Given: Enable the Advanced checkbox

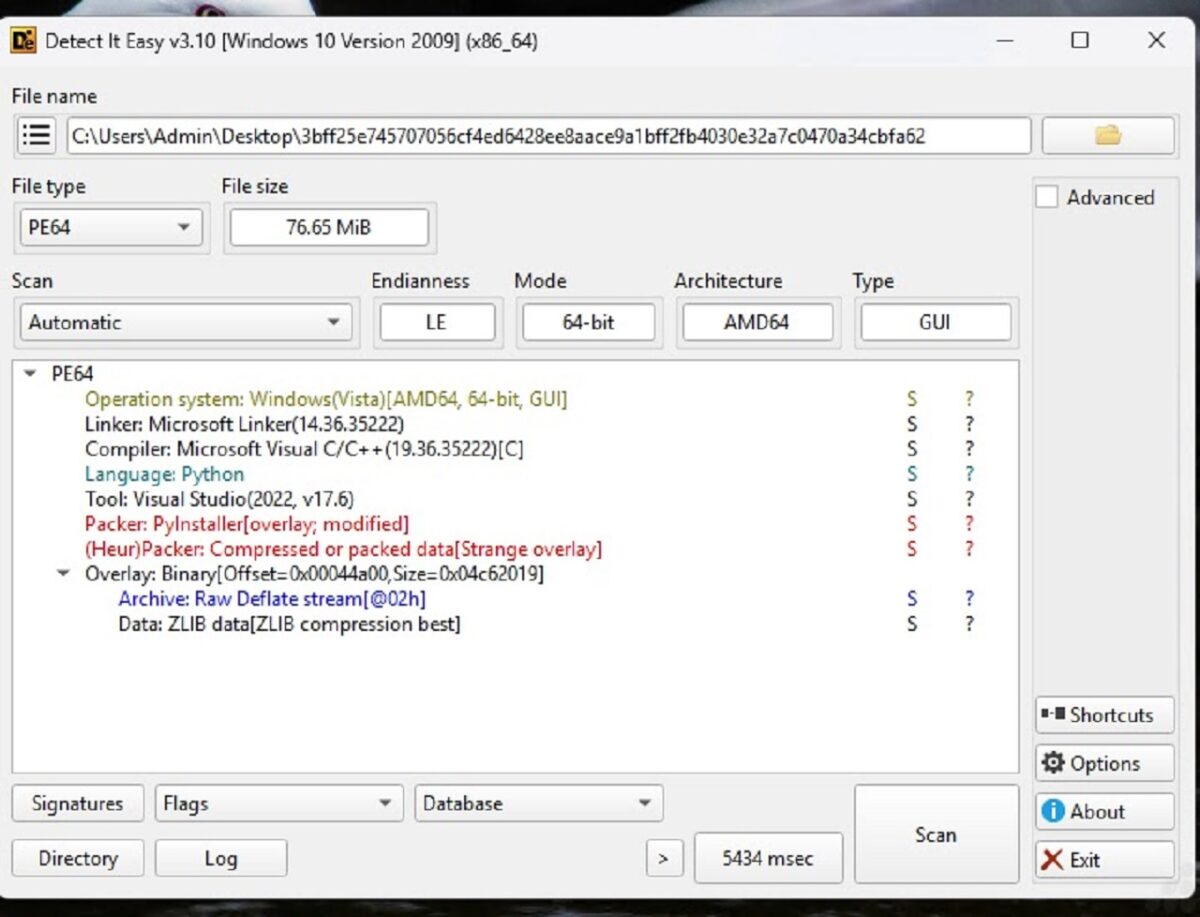Looking at the screenshot, I should (x=1046, y=197).
